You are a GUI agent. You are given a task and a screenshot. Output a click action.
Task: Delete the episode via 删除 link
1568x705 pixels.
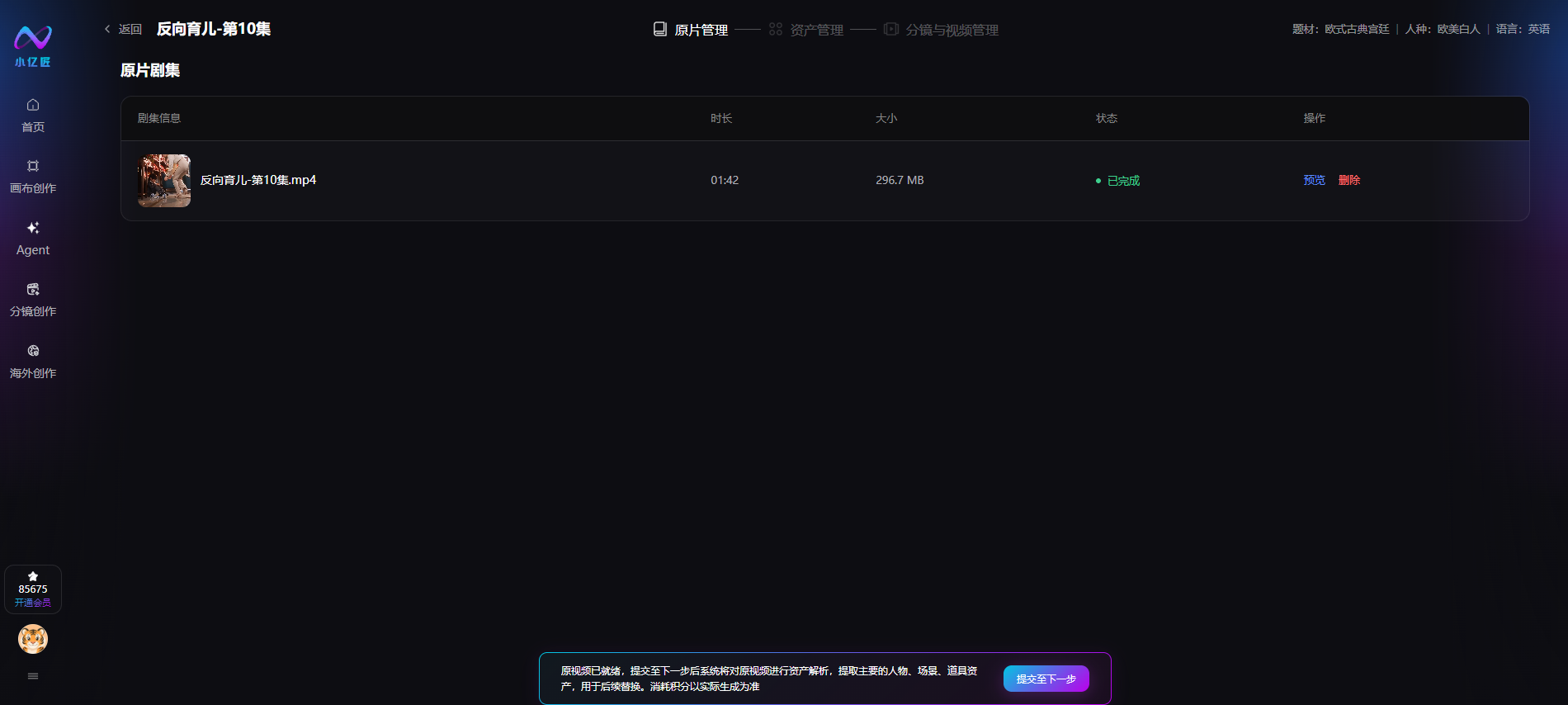pos(1349,180)
